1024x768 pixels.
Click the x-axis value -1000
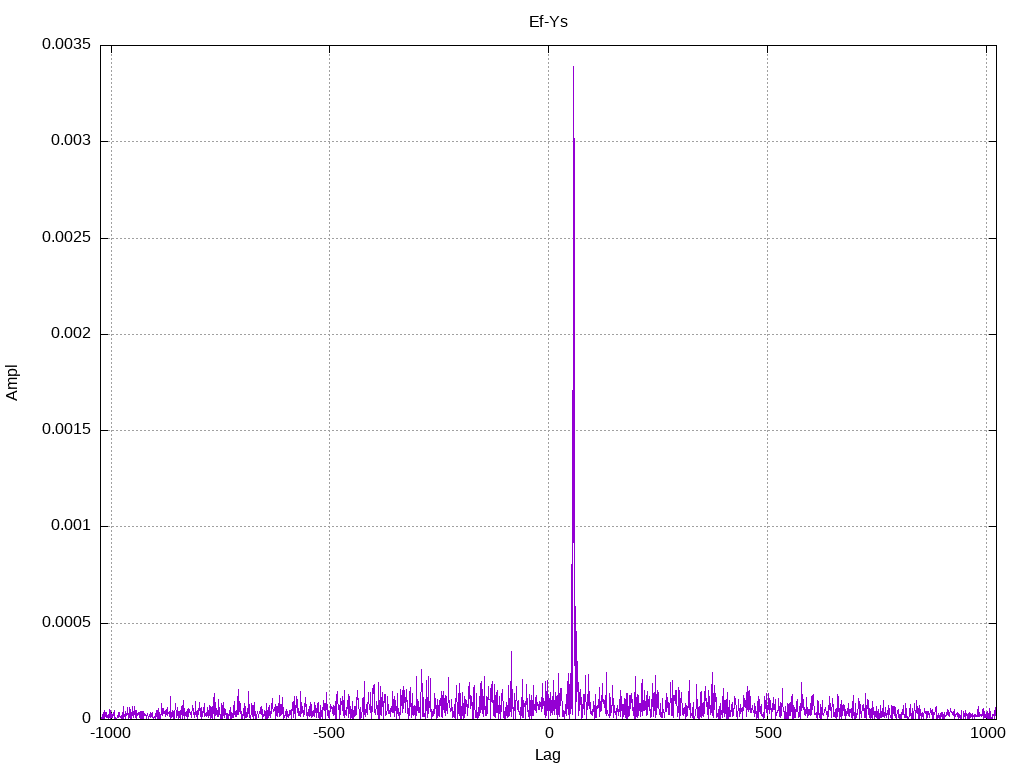110,733
